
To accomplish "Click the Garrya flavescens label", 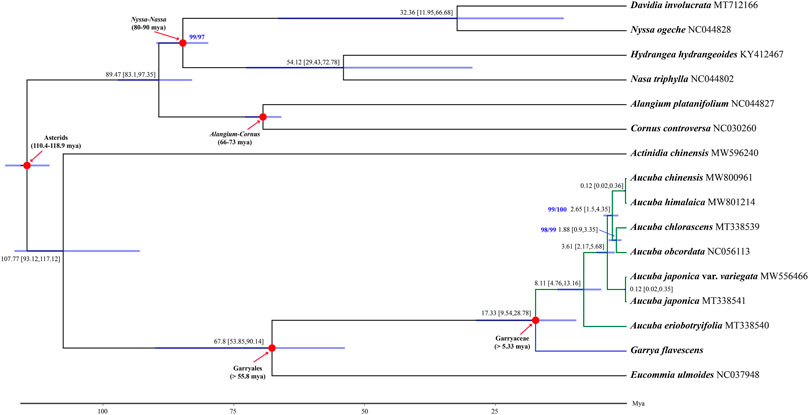I will pos(666,350).
